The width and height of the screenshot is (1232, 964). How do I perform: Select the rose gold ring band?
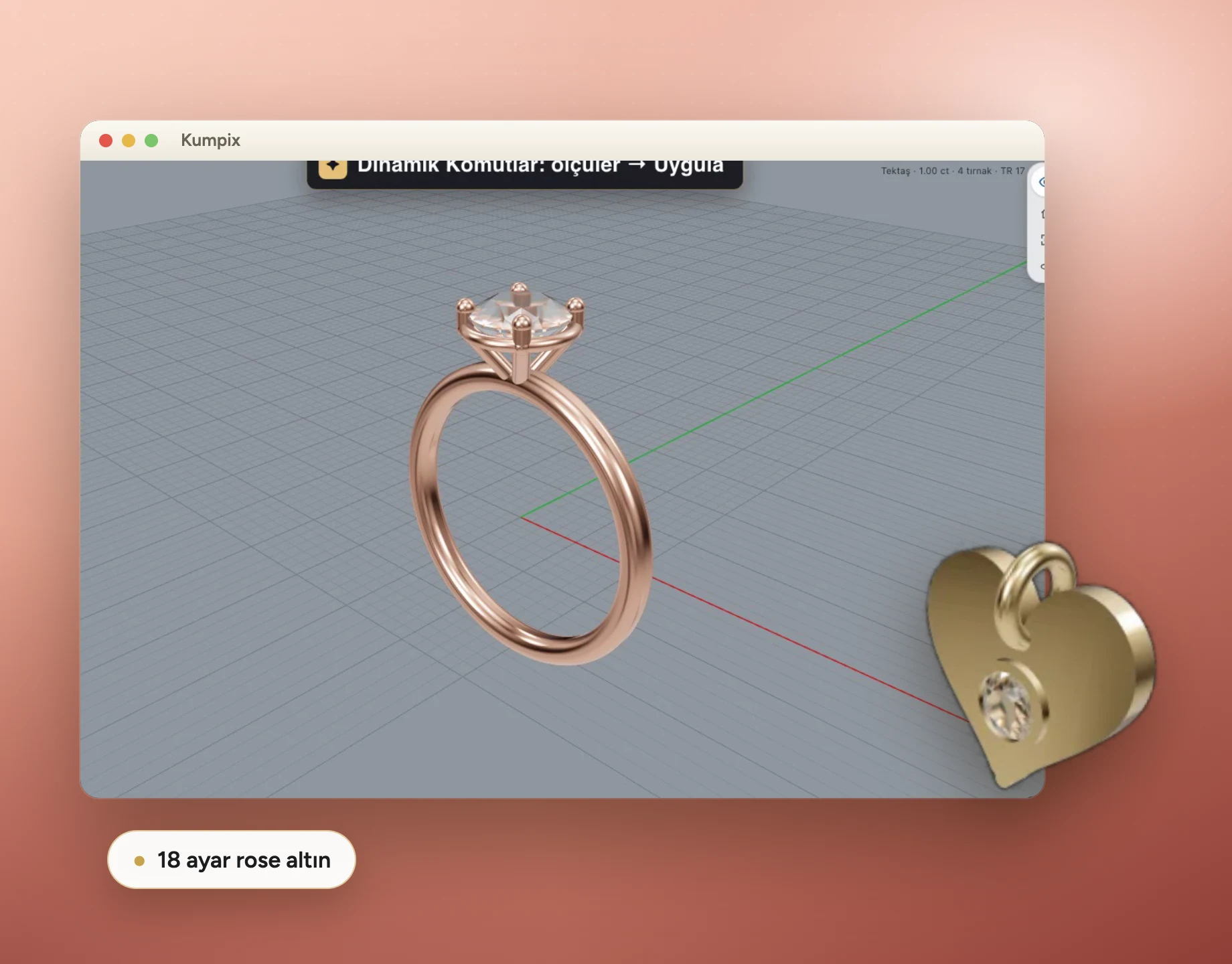point(529,515)
